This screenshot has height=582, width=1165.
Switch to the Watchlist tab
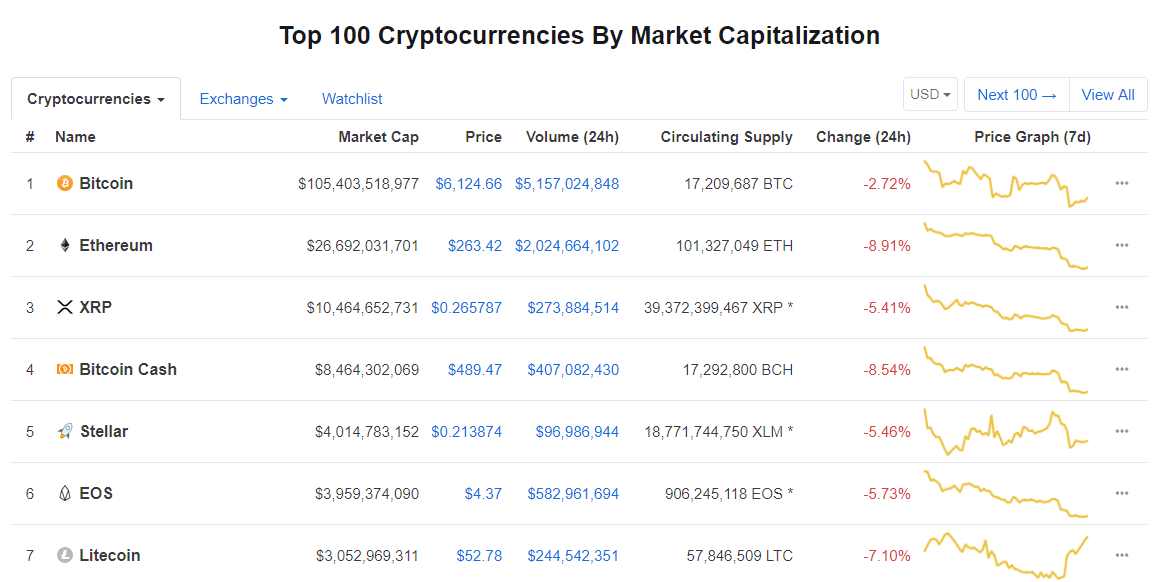coord(352,99)
